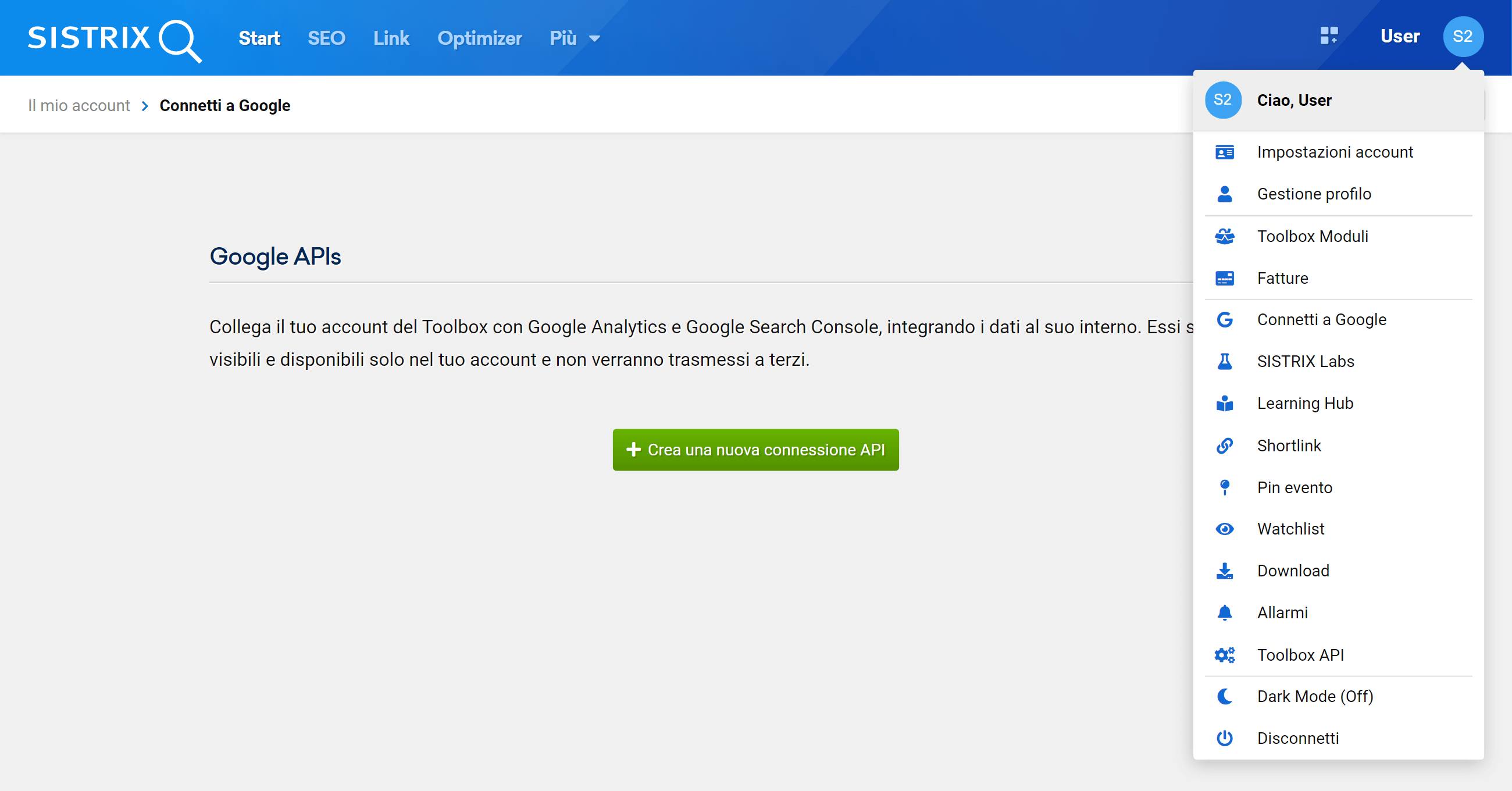Click the Learning Hub book icon
The height and width of the screenshot is (791, 1512).
(1224, 404)
